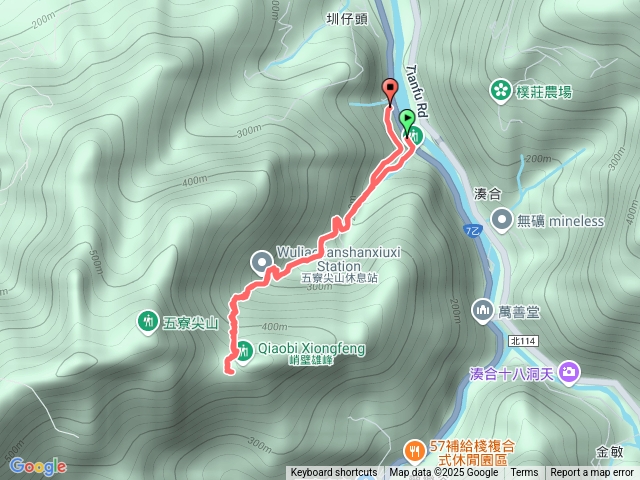Click the 圳仔頭 place label
This screenshot has height=480, width=640.
coord(347,19)
